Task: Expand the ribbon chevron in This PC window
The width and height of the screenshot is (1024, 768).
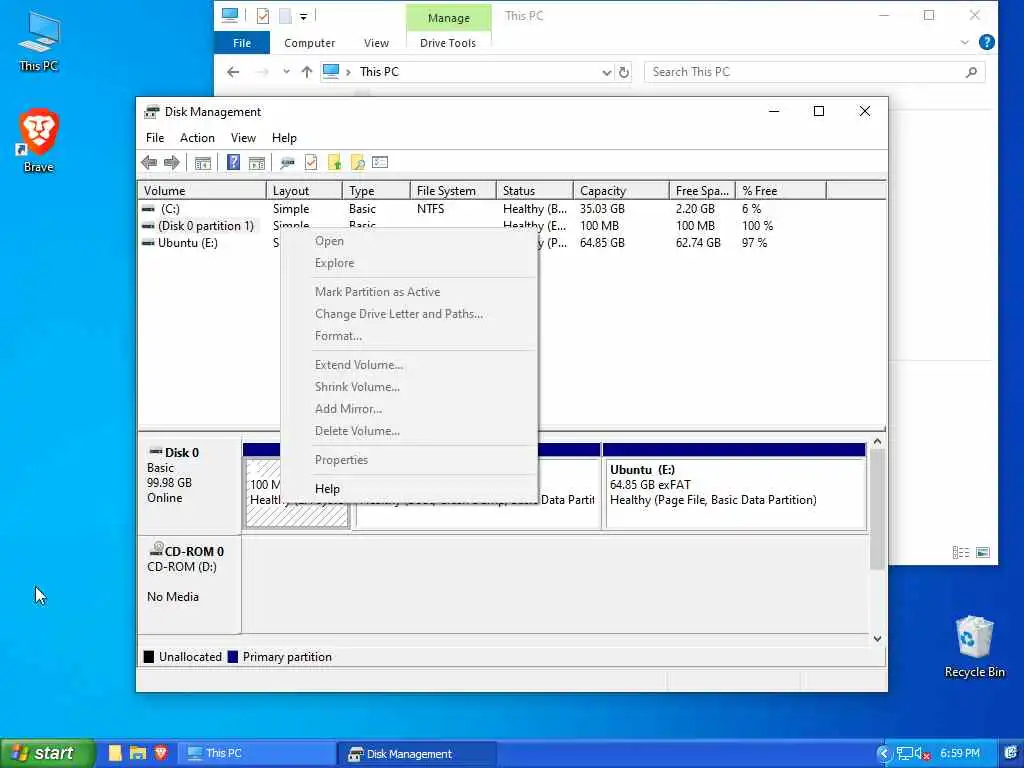Action: 965,42
